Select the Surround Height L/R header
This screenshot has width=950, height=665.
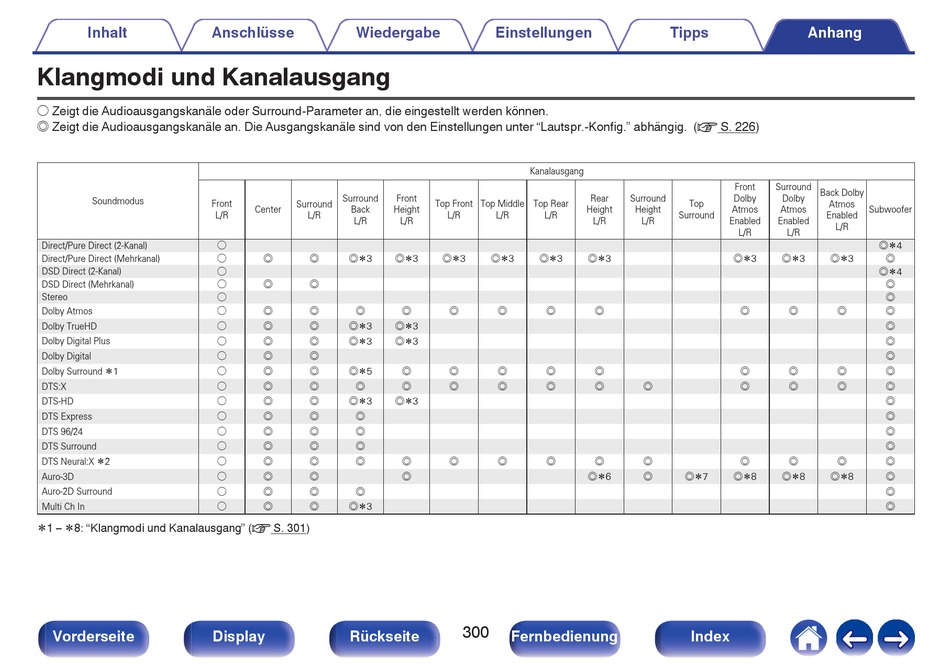pos(648,210)
